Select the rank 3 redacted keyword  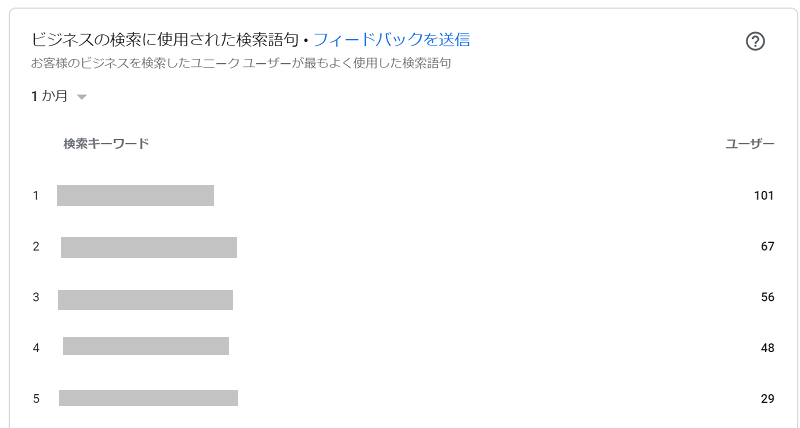click(145, 300)
